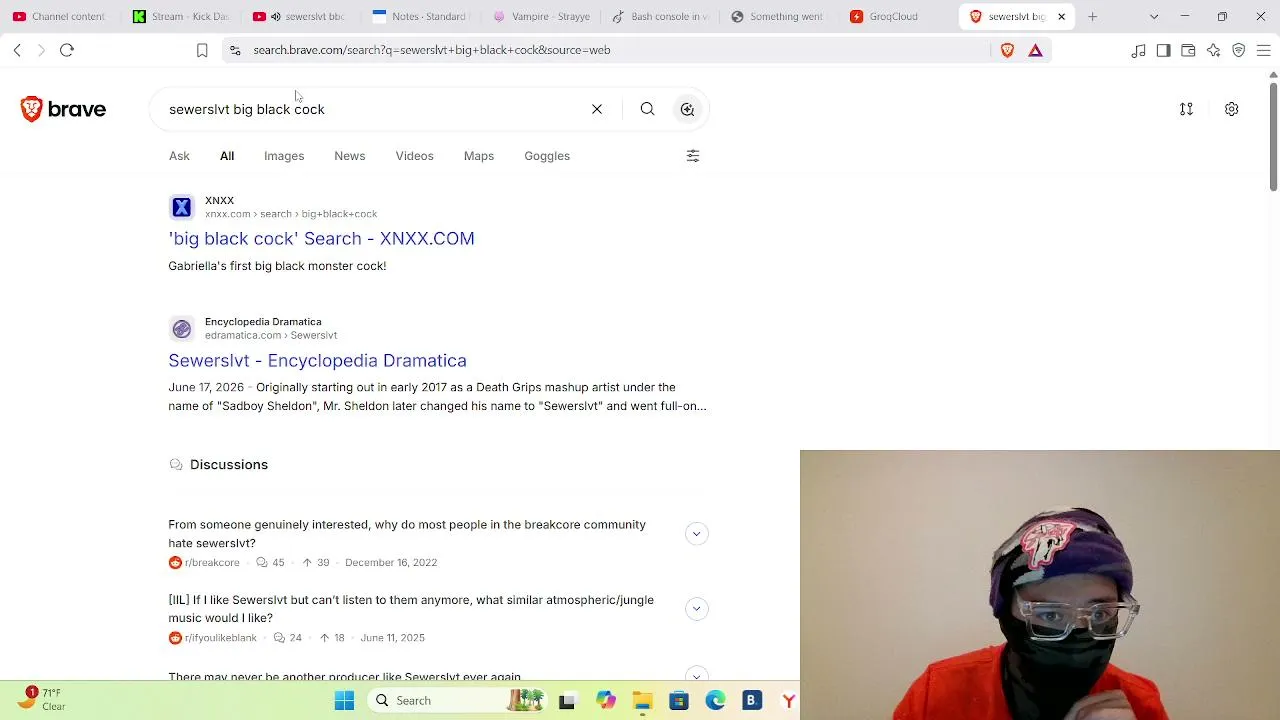Open File Explorer from the taskbar
The image size is (1280, 720).
(x=642, y=701)
